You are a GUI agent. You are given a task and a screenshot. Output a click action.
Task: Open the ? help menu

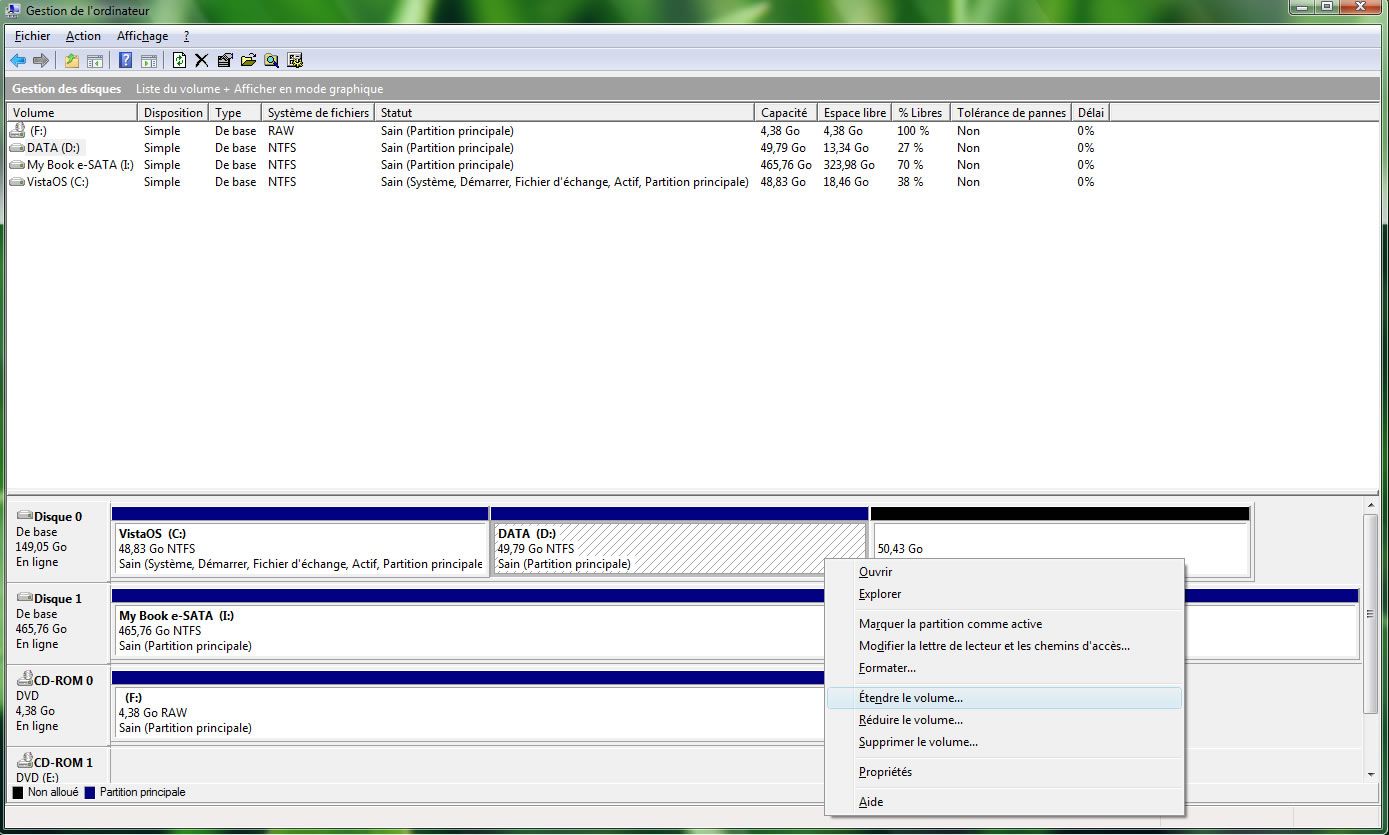186,36
